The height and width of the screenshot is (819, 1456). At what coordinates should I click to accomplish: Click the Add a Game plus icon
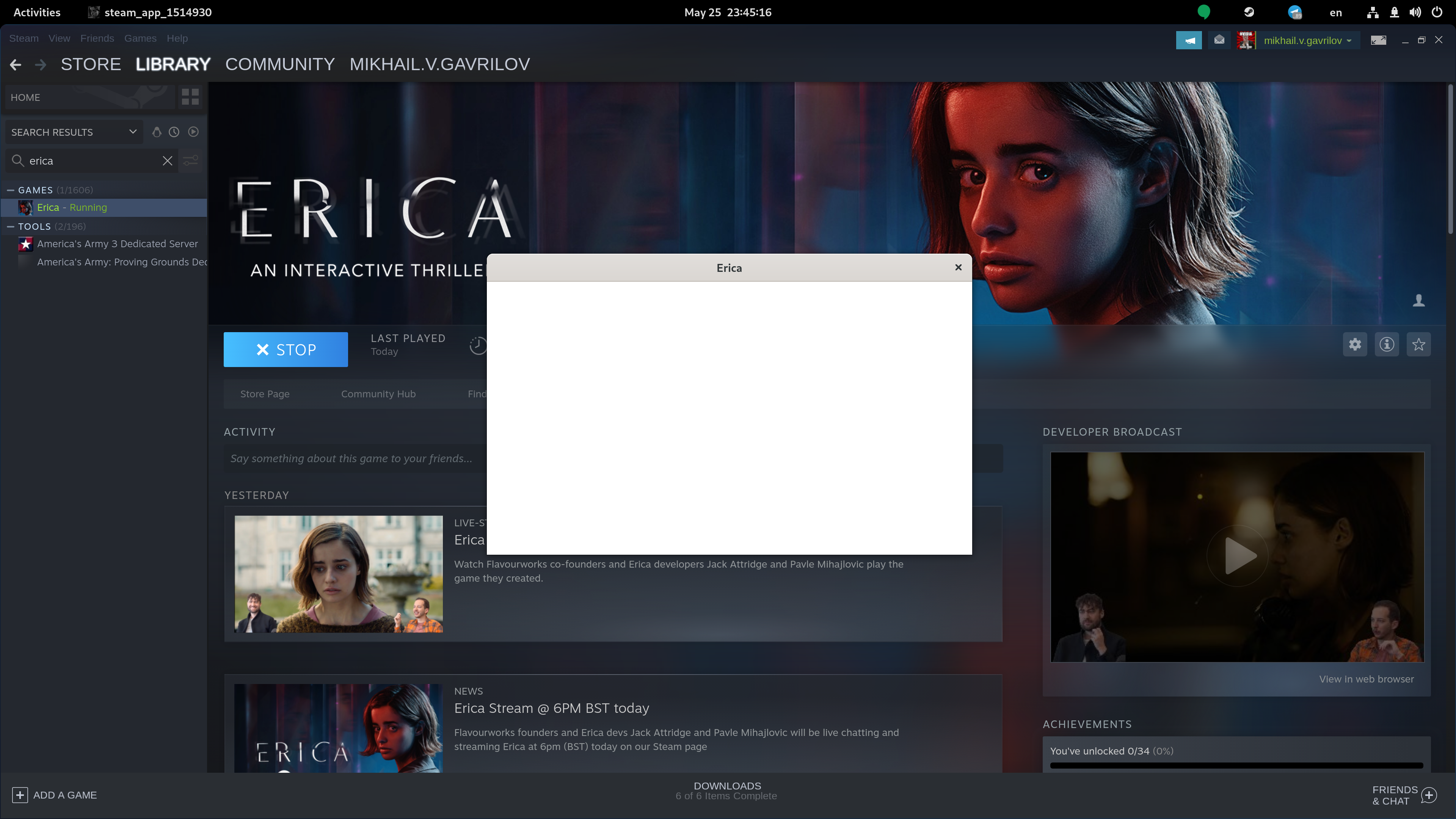tap(20, 795)
